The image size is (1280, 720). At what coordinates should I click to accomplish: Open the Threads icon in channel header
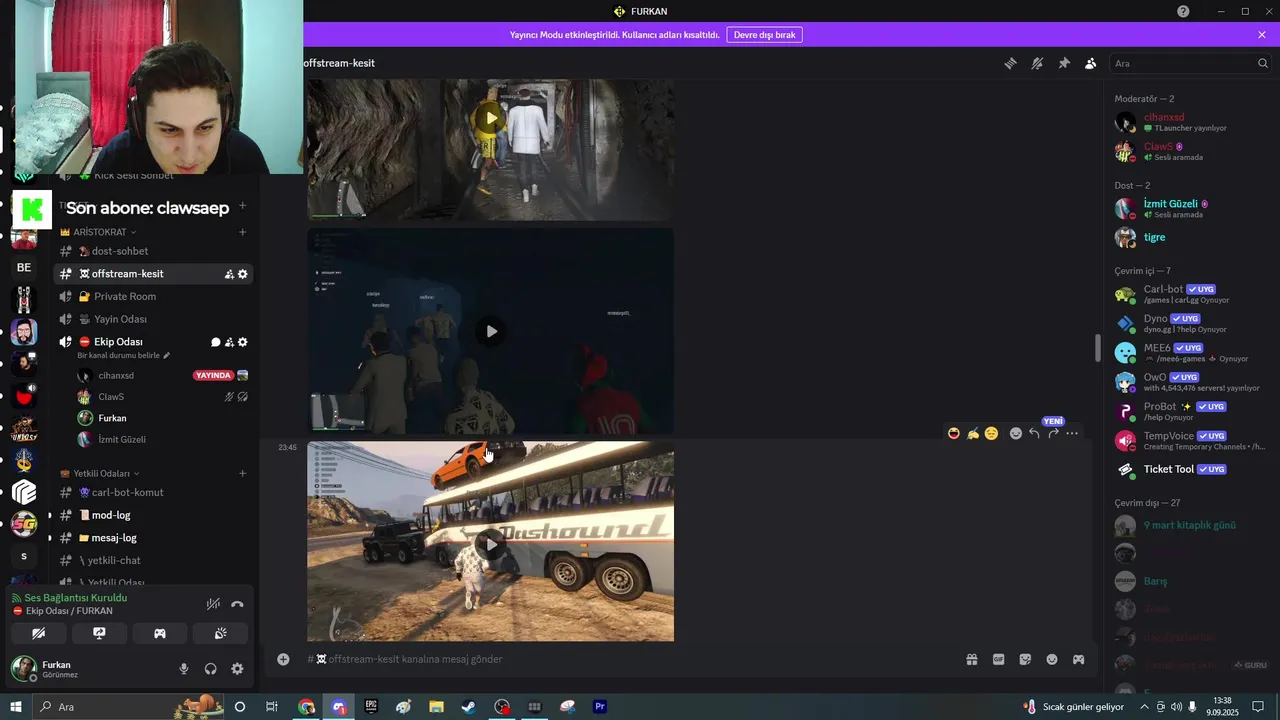(1010, 63)
